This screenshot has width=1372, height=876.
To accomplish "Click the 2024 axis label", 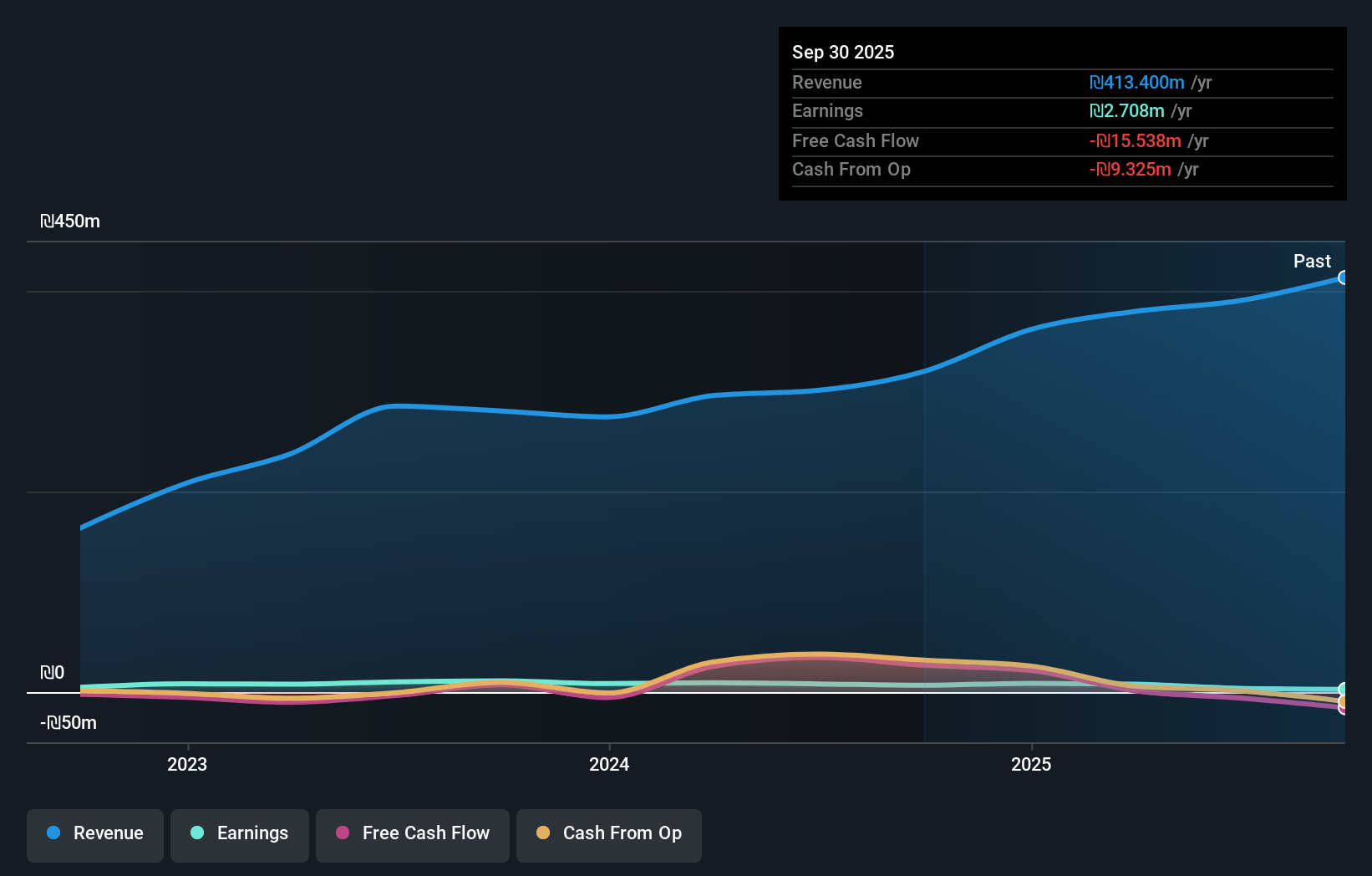I will click(x=609, y=764).
